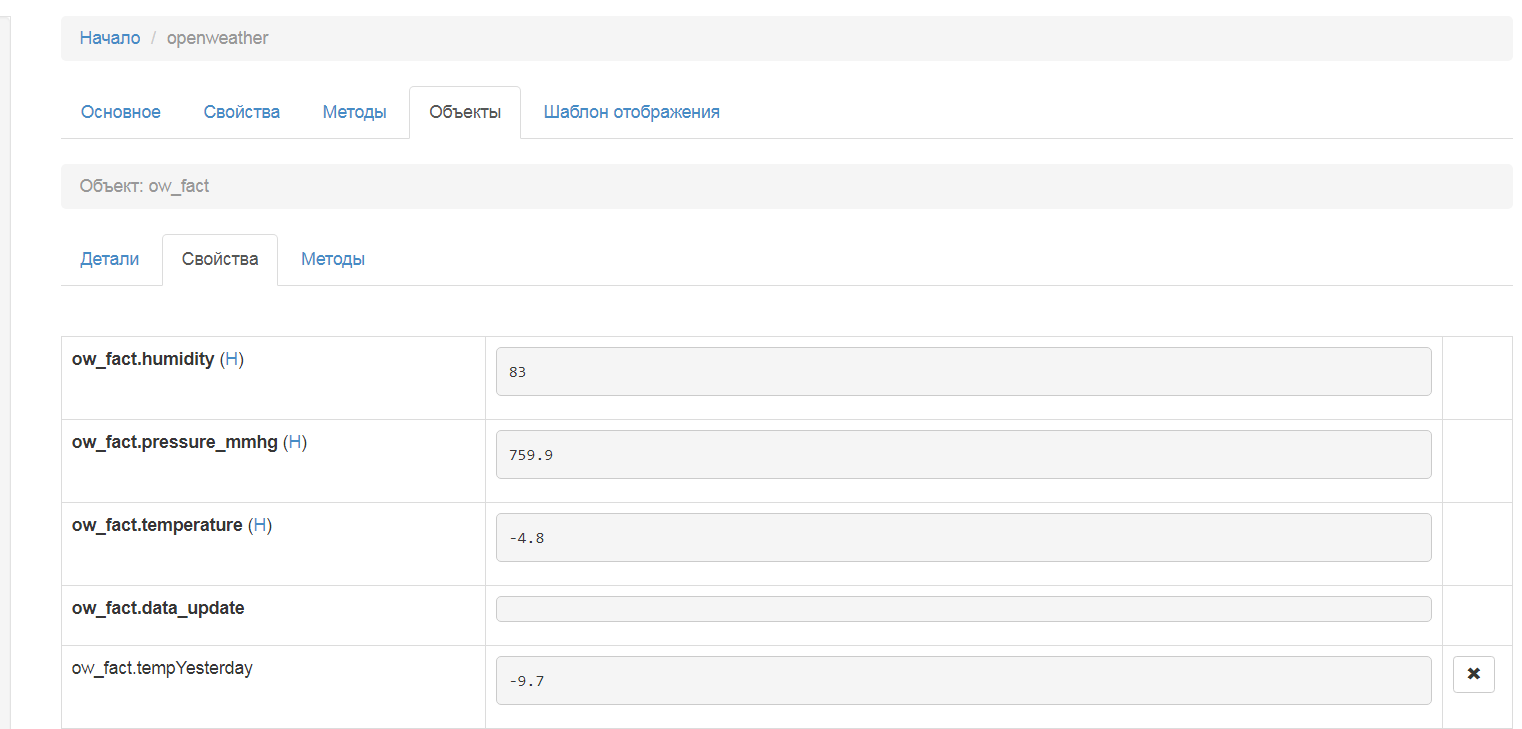Open history (H) link for pressure_mmhg

pos(295,442)
